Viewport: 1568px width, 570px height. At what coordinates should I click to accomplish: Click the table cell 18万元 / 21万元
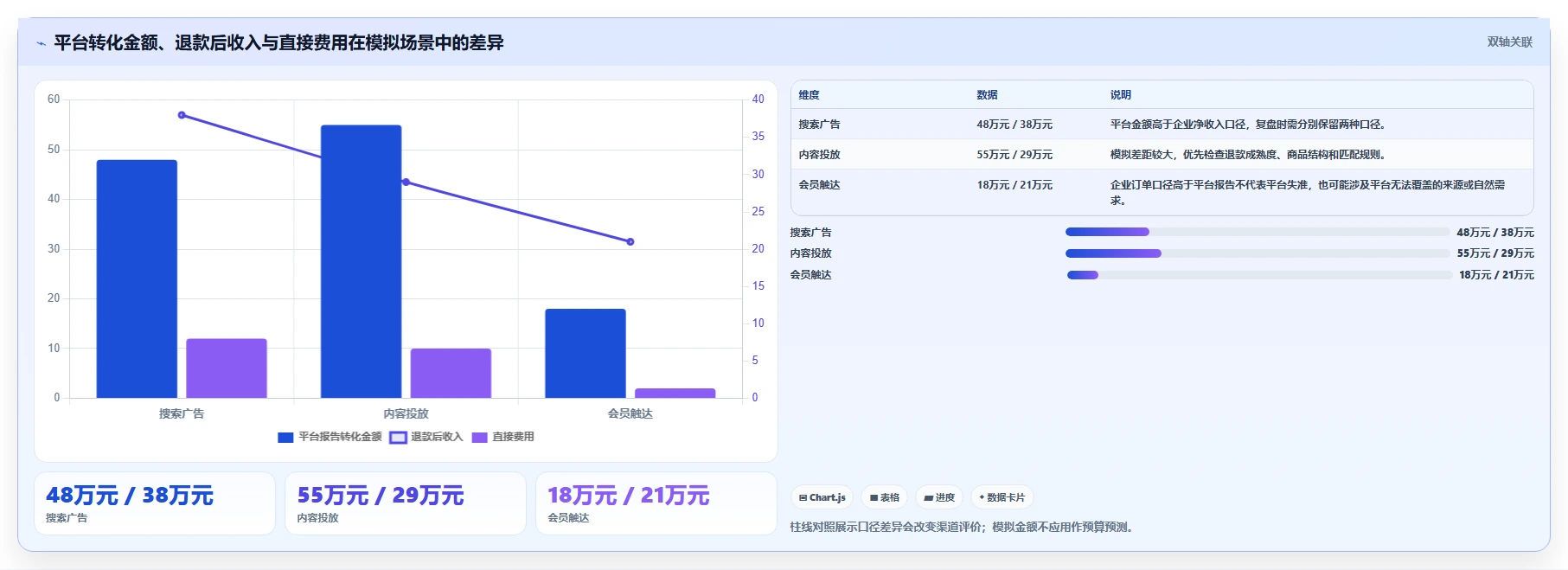(x=1014, y=185)
